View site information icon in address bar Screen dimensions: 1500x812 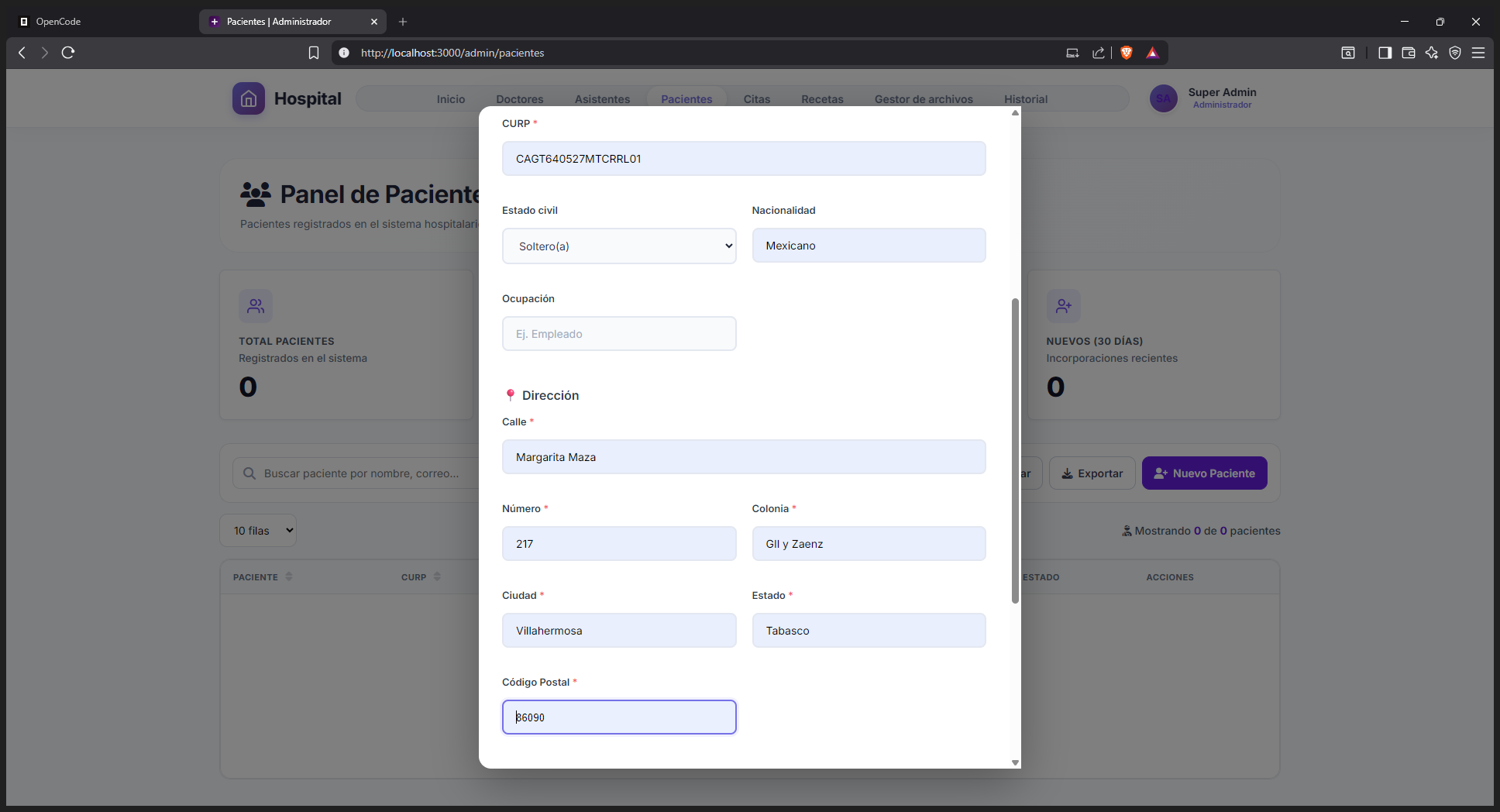pos(344,53)
